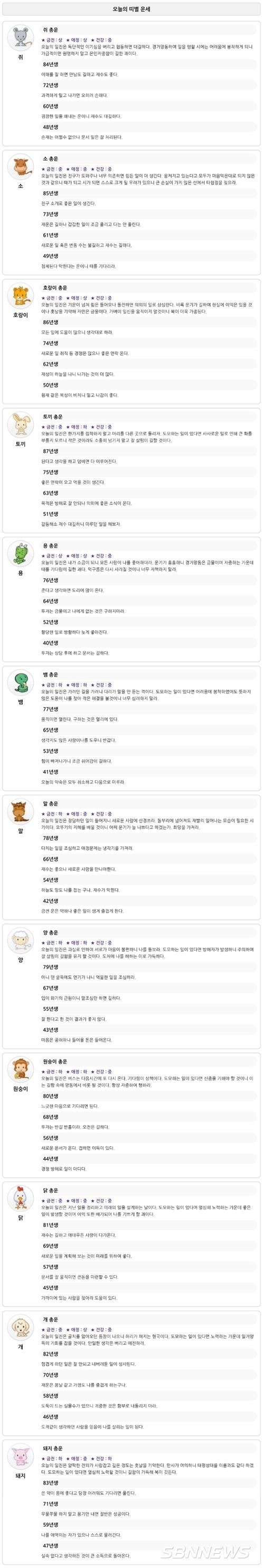
Task: Select the 84년생 year label
Action: [51, 64]
